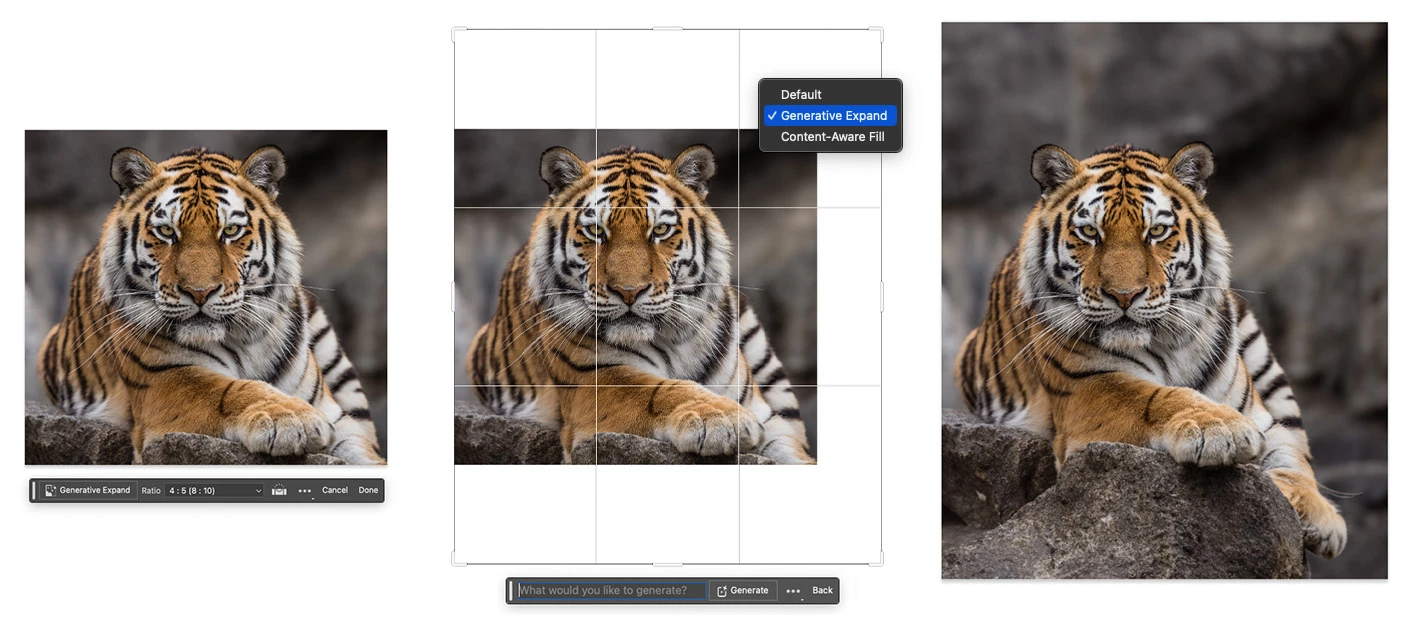1412x637 pixels.
Task: Choose Generative Expand in the fill menu
Action: tap(830, 115)
